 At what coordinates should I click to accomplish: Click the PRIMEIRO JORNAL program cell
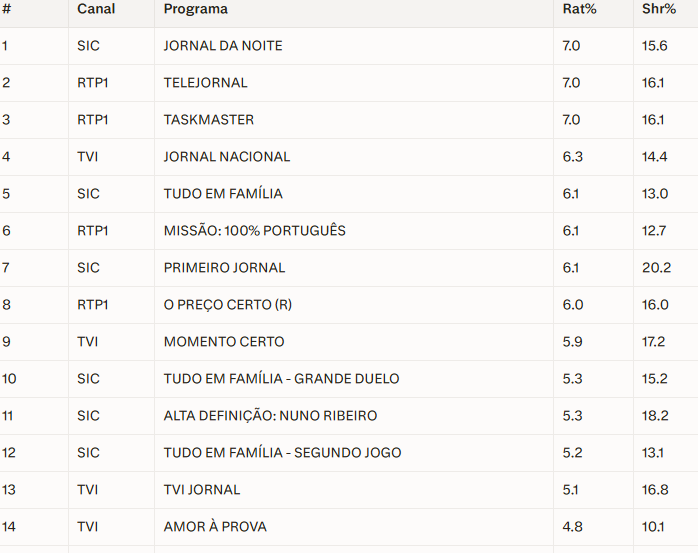[224, 268]
